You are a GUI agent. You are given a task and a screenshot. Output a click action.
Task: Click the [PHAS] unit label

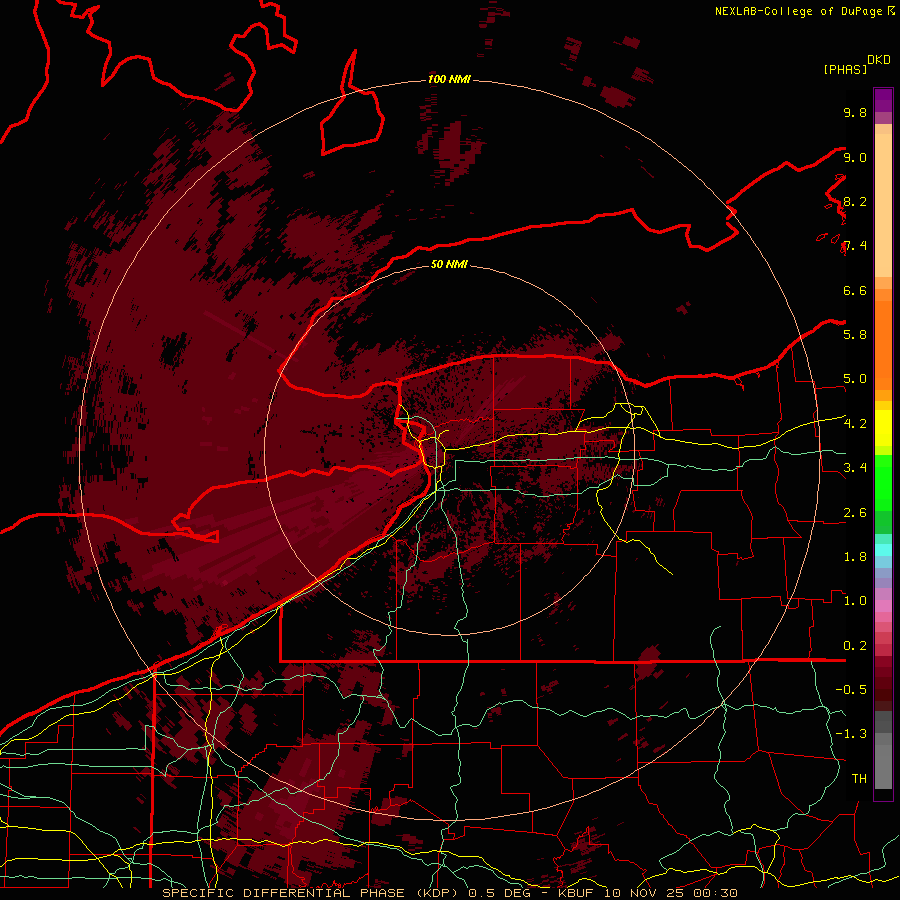(845, 70)
